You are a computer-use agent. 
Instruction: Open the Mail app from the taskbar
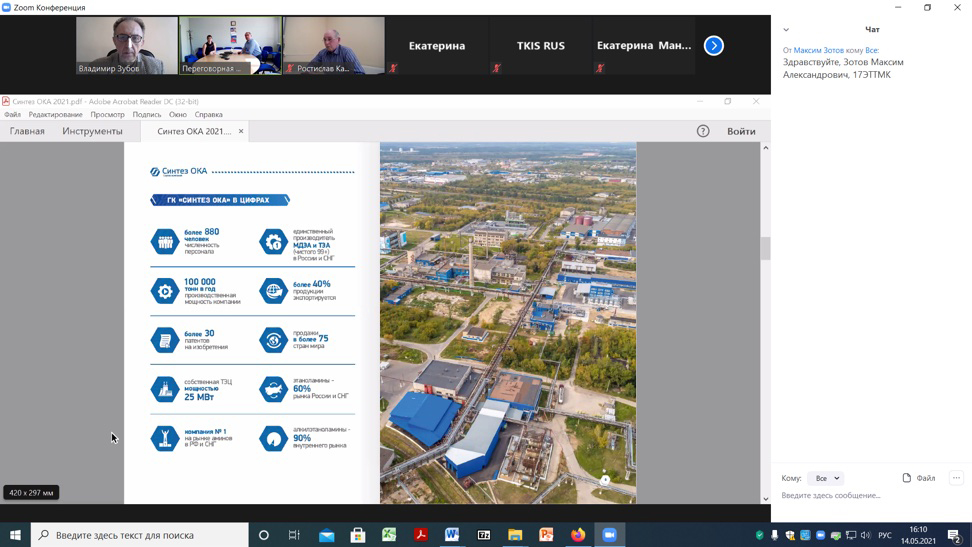point(327,535)
